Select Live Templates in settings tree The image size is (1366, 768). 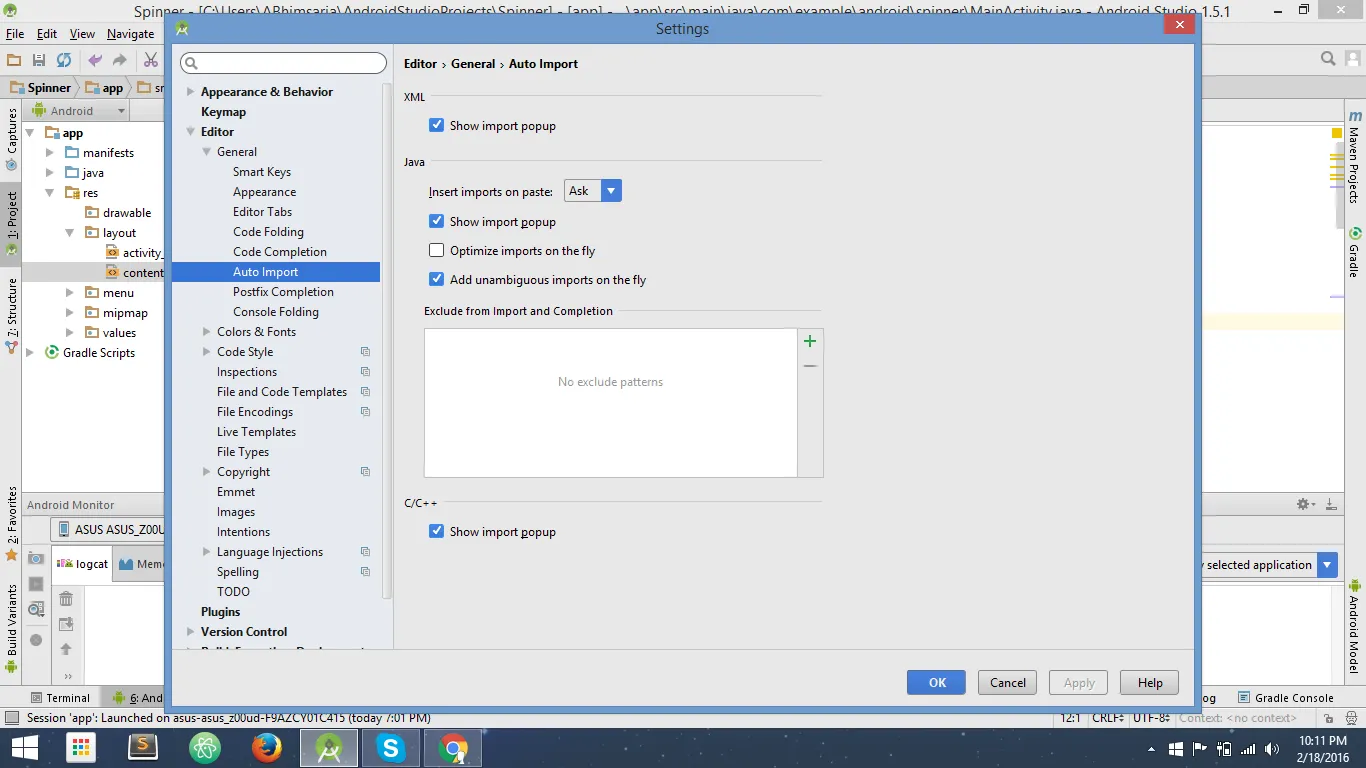click(256, 432)
